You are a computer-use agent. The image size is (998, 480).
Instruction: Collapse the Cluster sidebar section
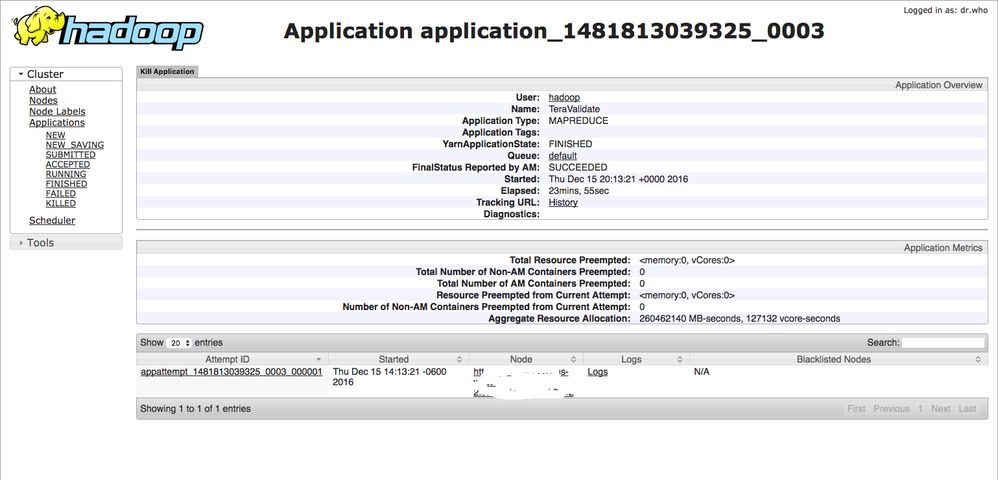click(21, 74)
